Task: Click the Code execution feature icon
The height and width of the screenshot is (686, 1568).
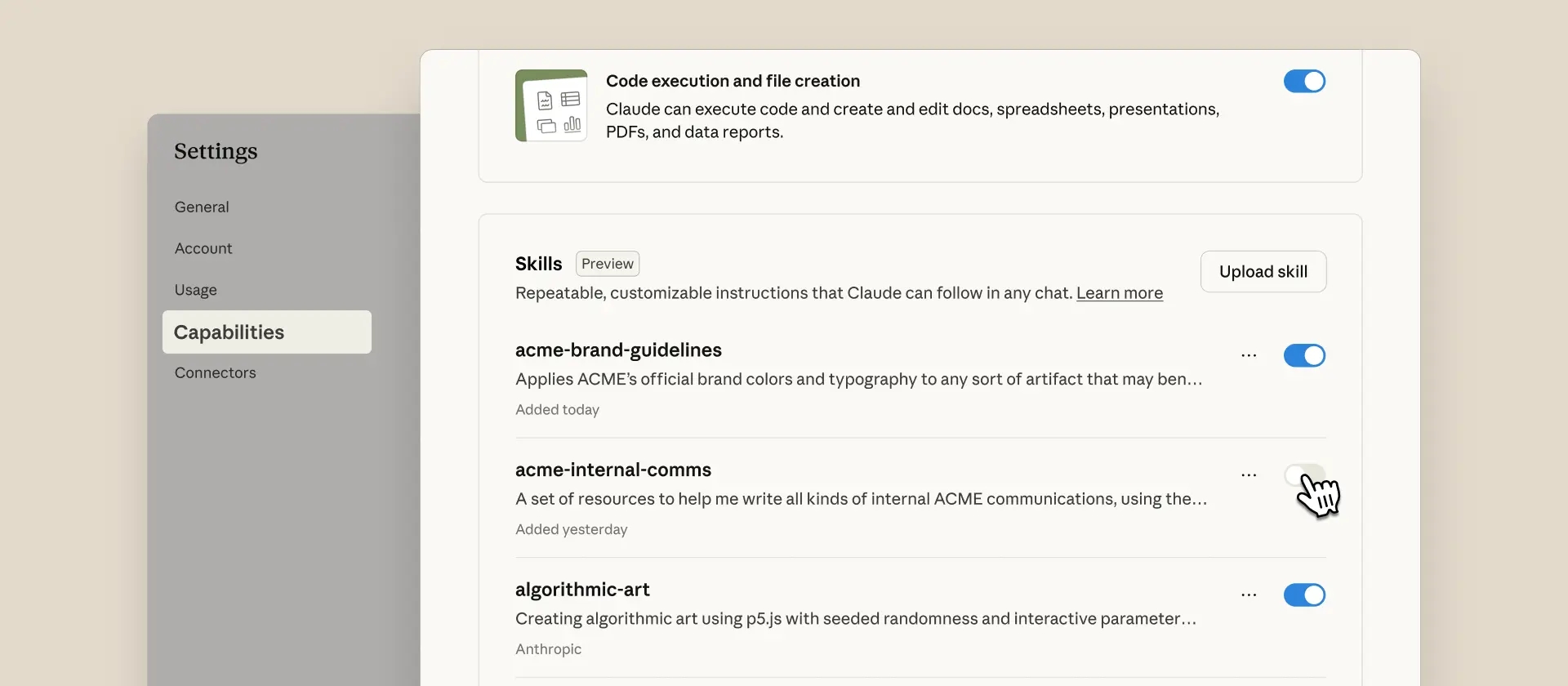Action: point(551,105)
